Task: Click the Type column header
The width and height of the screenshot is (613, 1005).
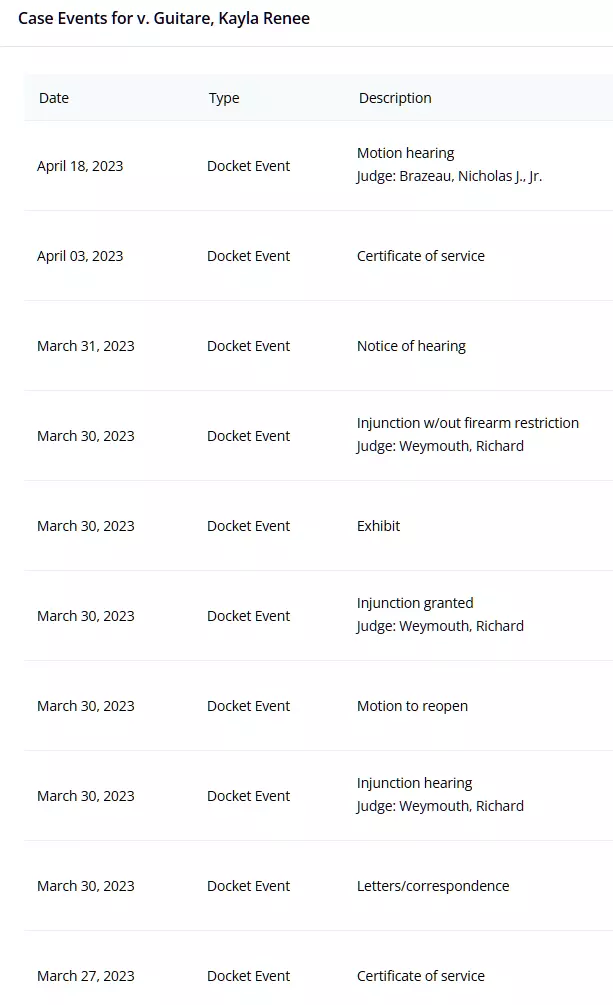Action: (224, 98)
